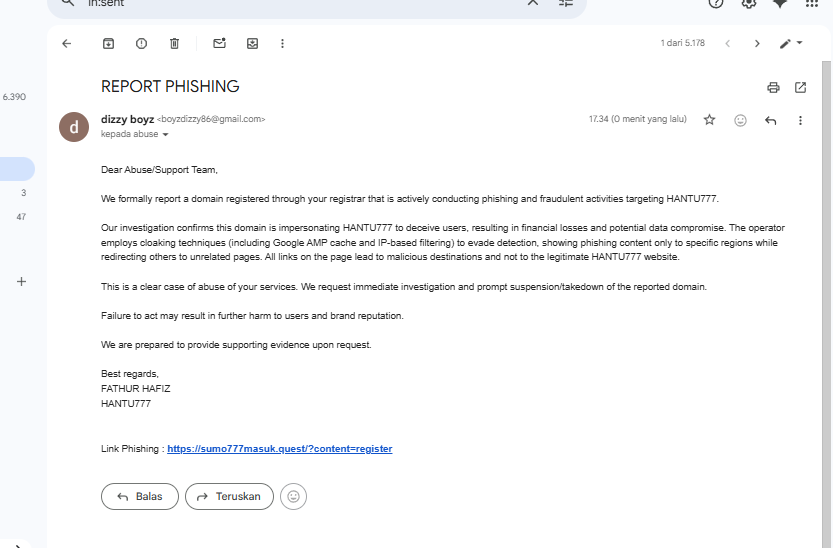833x548 pixels.
Task: Click the Balas reply button
Action: (139, 496)
